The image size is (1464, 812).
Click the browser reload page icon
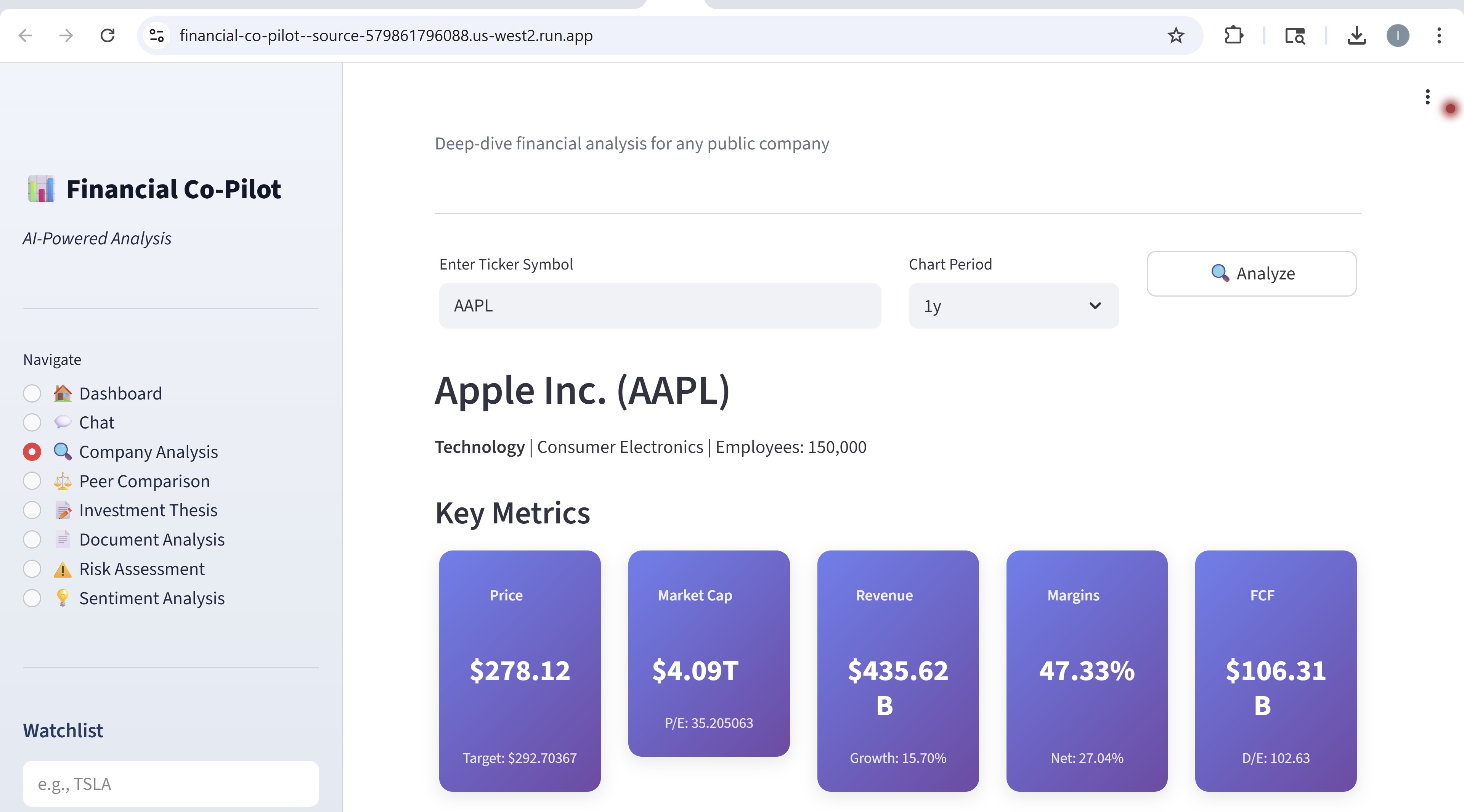click(108, 35)
